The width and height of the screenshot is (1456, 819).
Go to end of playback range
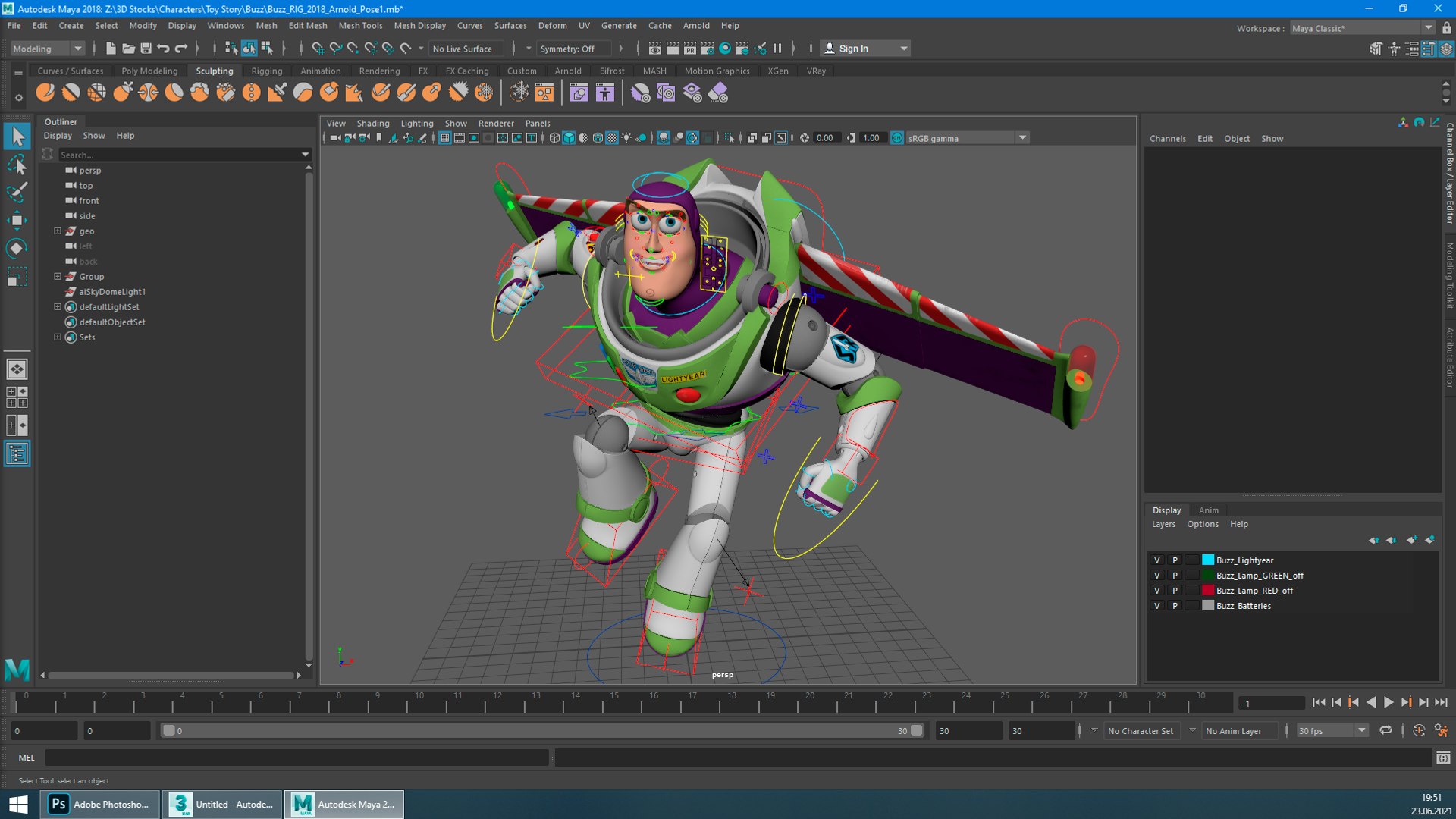1441,703
